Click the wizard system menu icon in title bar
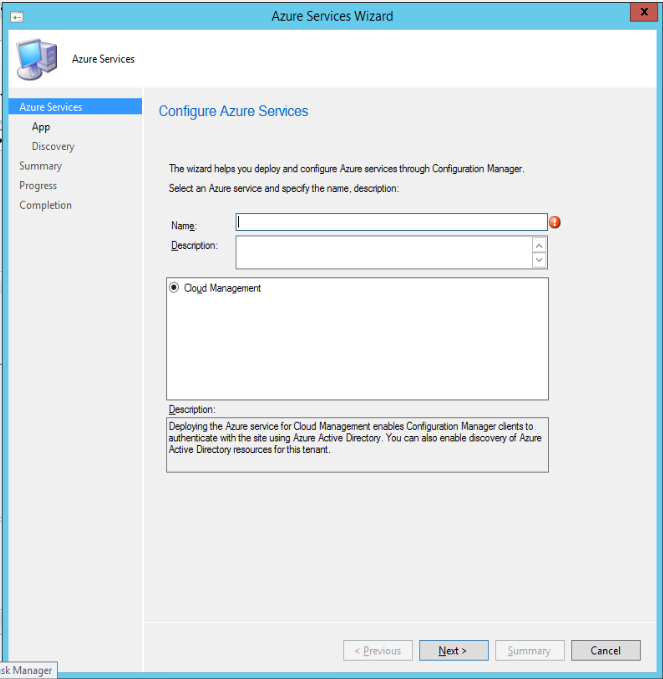Screen dimensions: 663x679 click(17, 17)
